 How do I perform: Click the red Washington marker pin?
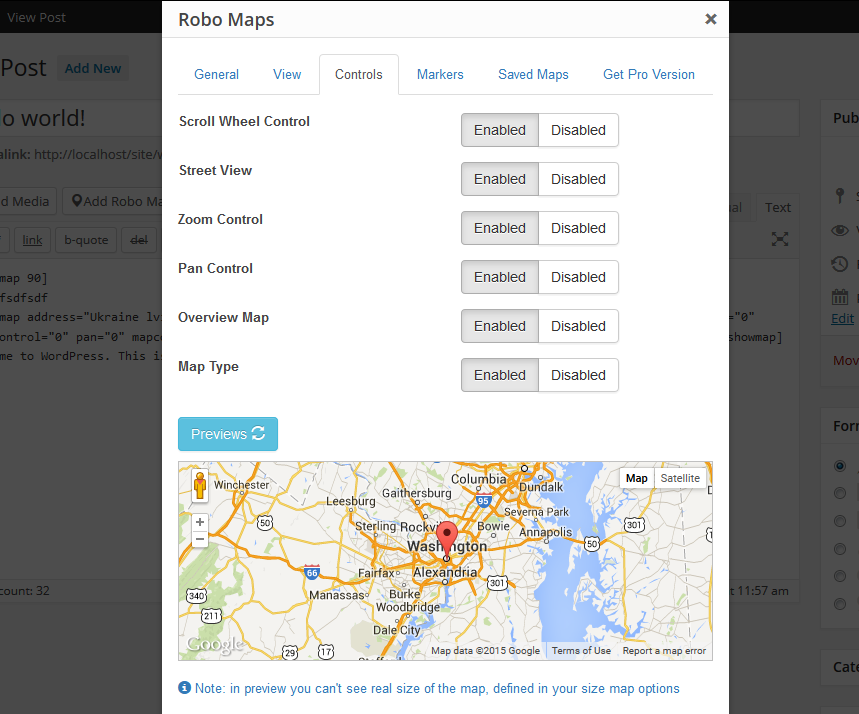pyautogui.click(x=447, y=540)
